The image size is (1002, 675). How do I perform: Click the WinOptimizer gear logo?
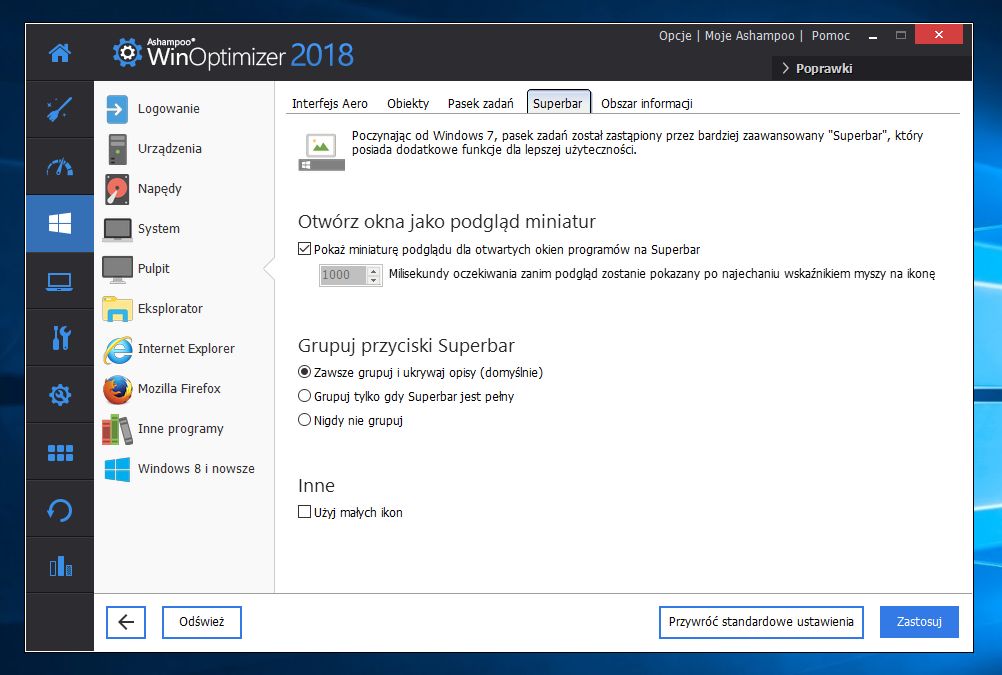click(127, 52)
